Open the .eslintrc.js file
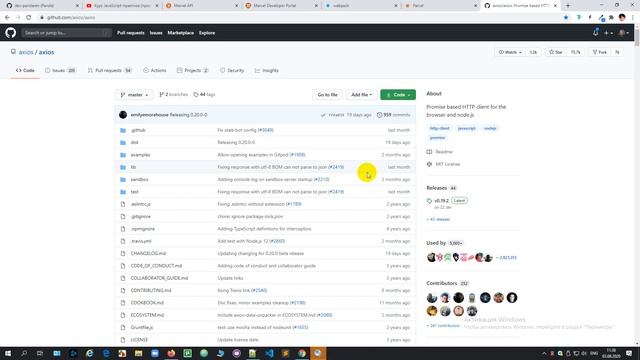640x360 pixels. [x=141, y=204]
